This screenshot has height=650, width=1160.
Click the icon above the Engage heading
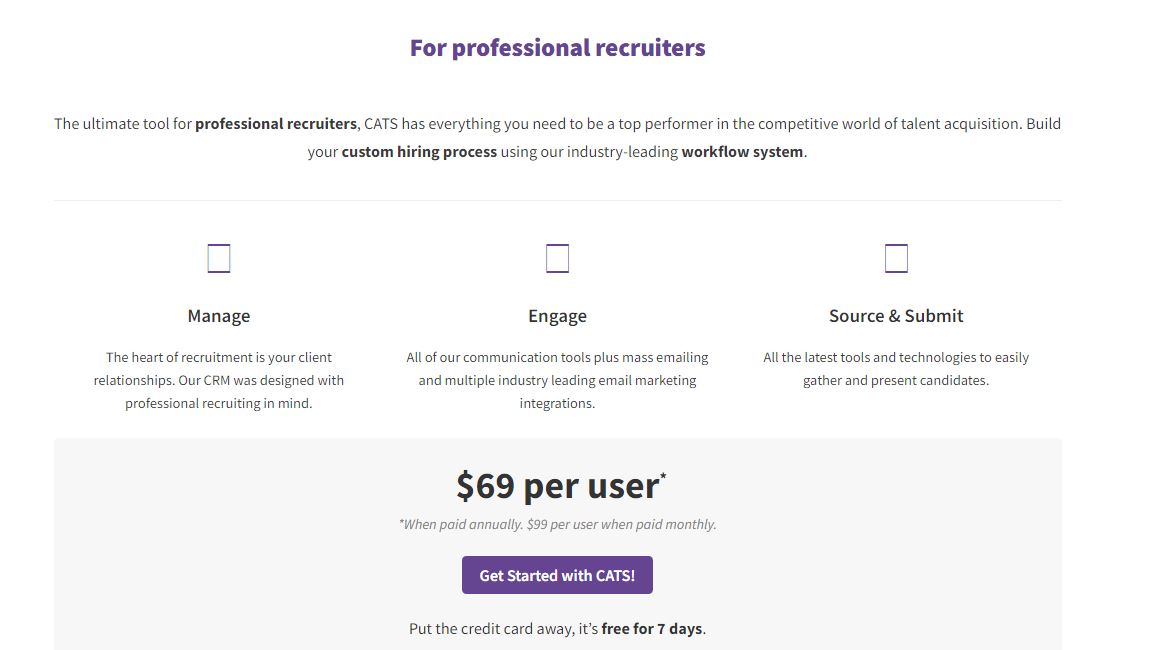click(557, 259)
